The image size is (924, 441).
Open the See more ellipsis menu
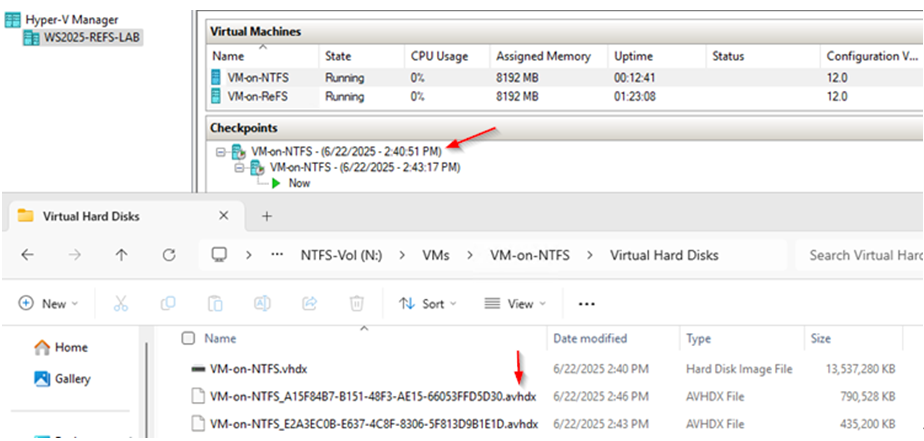[x=586, y=304]
